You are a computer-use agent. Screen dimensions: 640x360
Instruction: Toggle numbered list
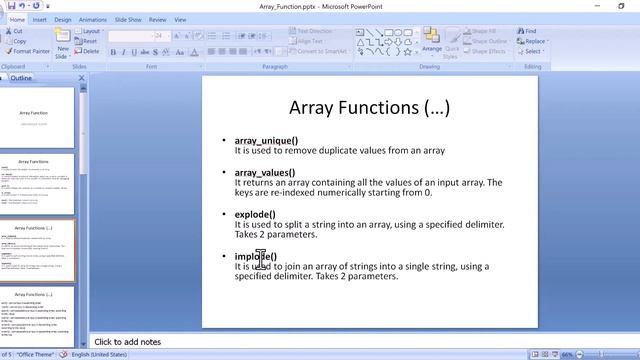(x=226, y=36)
